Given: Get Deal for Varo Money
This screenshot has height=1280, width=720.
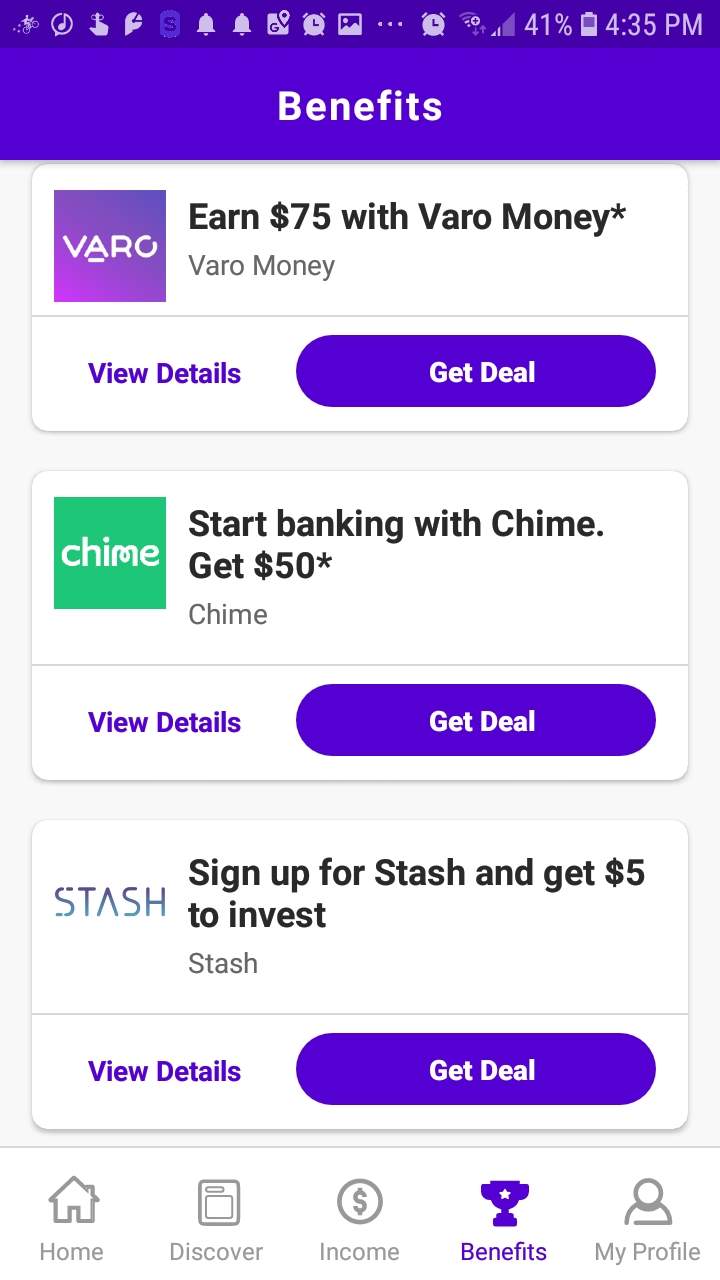Looking at the screenshot, I should pos(476,372).
